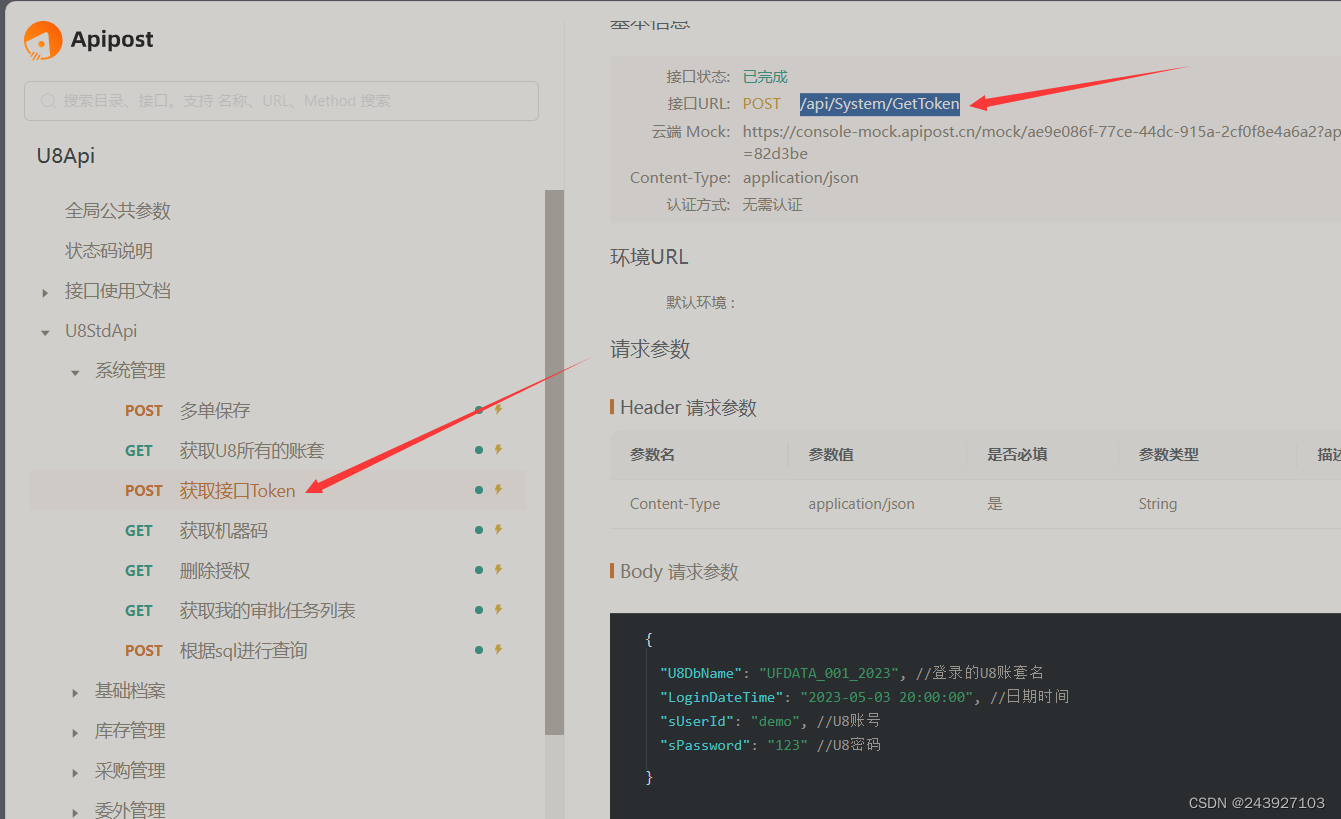
Task: Click the Header 请求参数 section heading
Action: click(688, 408)
